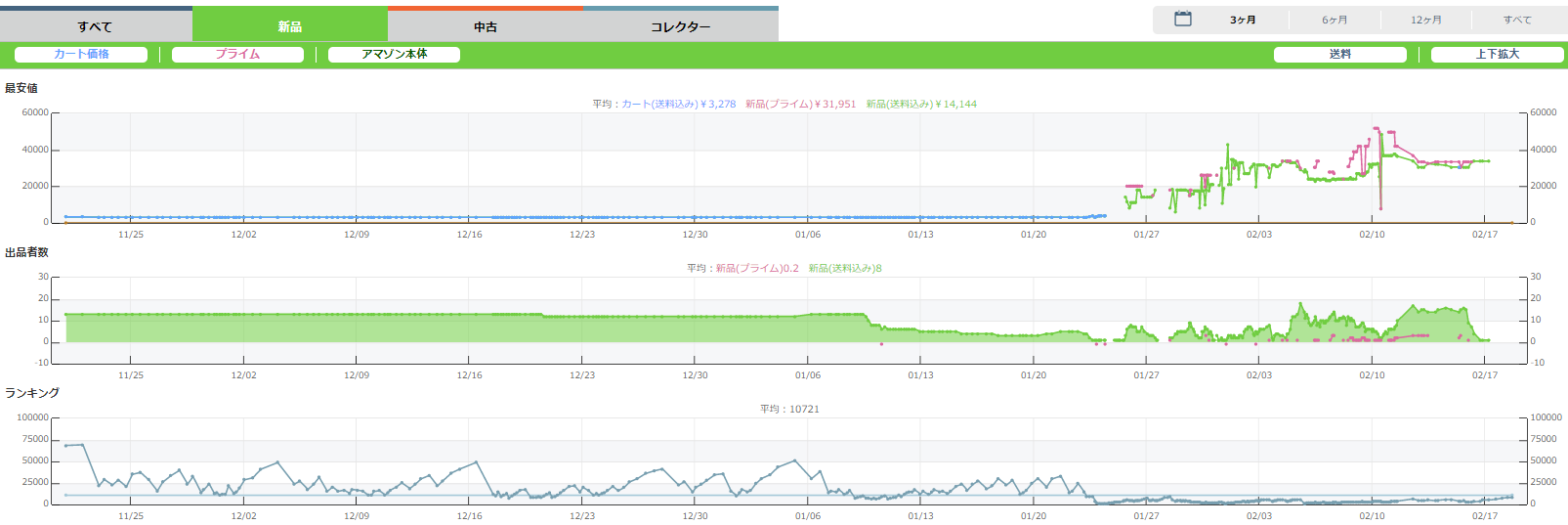Switch to the すべて condition tab
This screenshot has height=525, width=1568.
(x=96, y=26)
